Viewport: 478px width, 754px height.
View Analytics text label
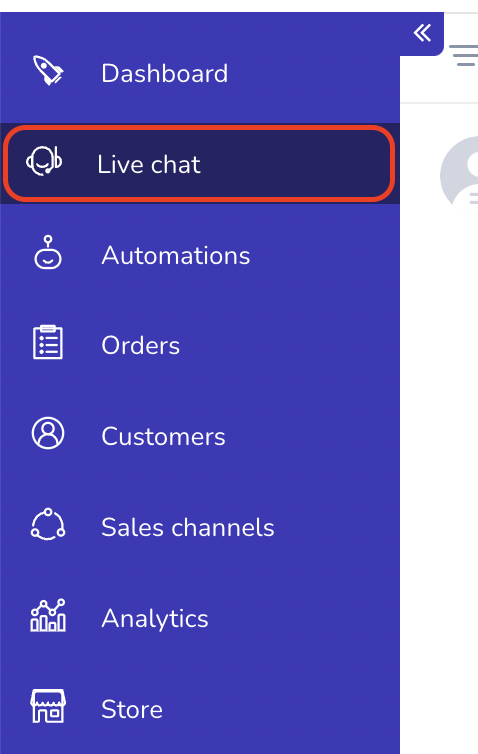coord(155,618)
